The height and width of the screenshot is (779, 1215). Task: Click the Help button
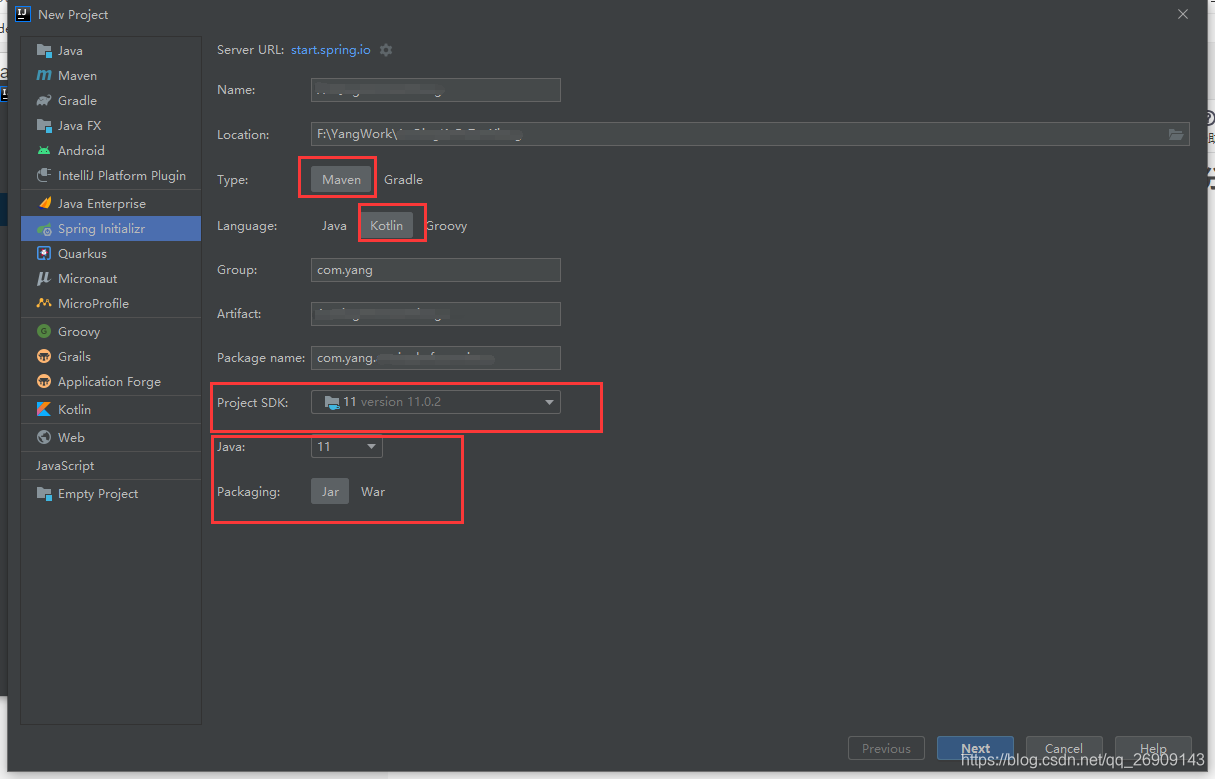(x=1153, y=748)
